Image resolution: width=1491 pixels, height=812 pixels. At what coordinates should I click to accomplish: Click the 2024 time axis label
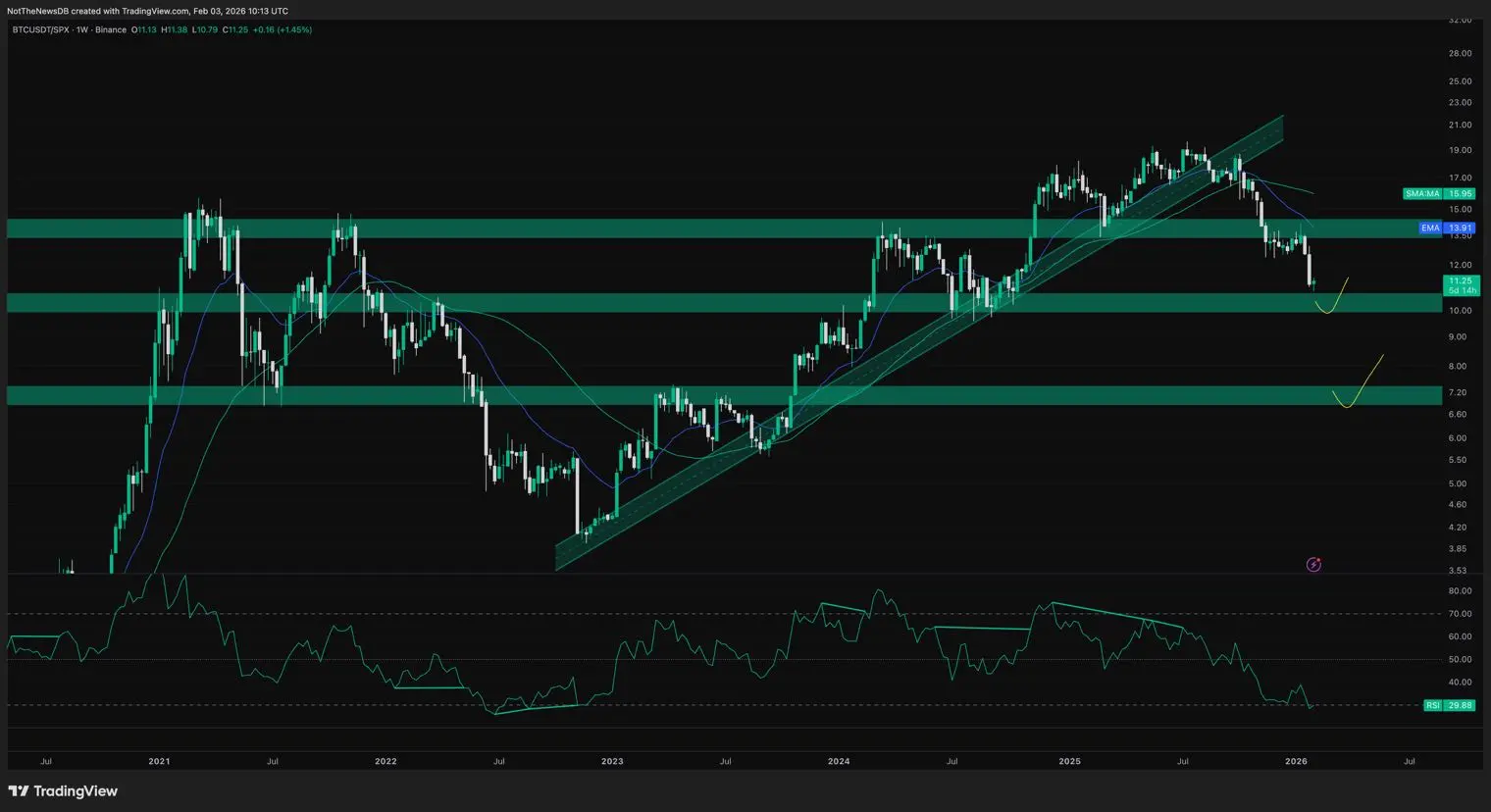point(839,761)
